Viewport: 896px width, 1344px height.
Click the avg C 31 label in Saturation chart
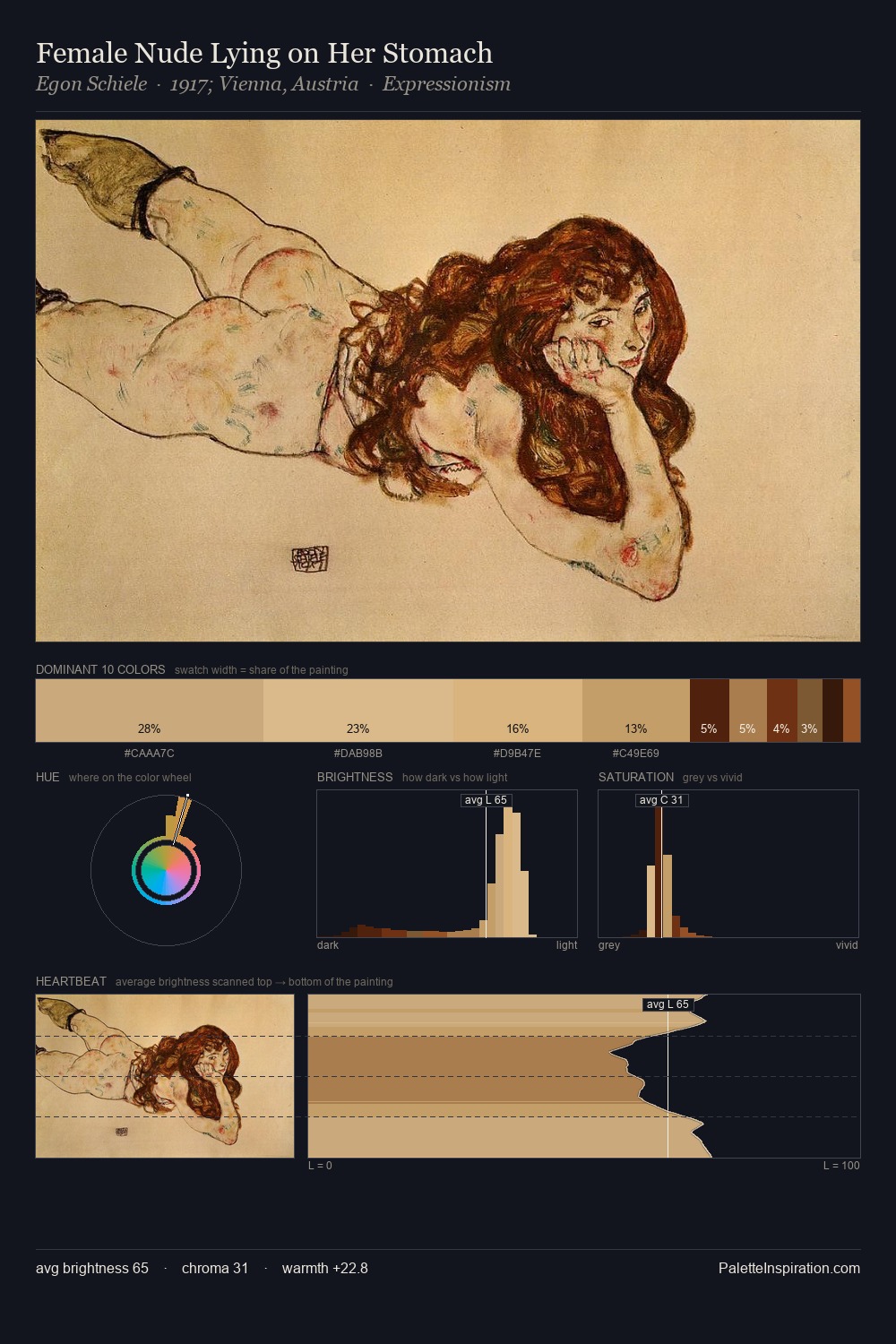(x=661, y=800)
